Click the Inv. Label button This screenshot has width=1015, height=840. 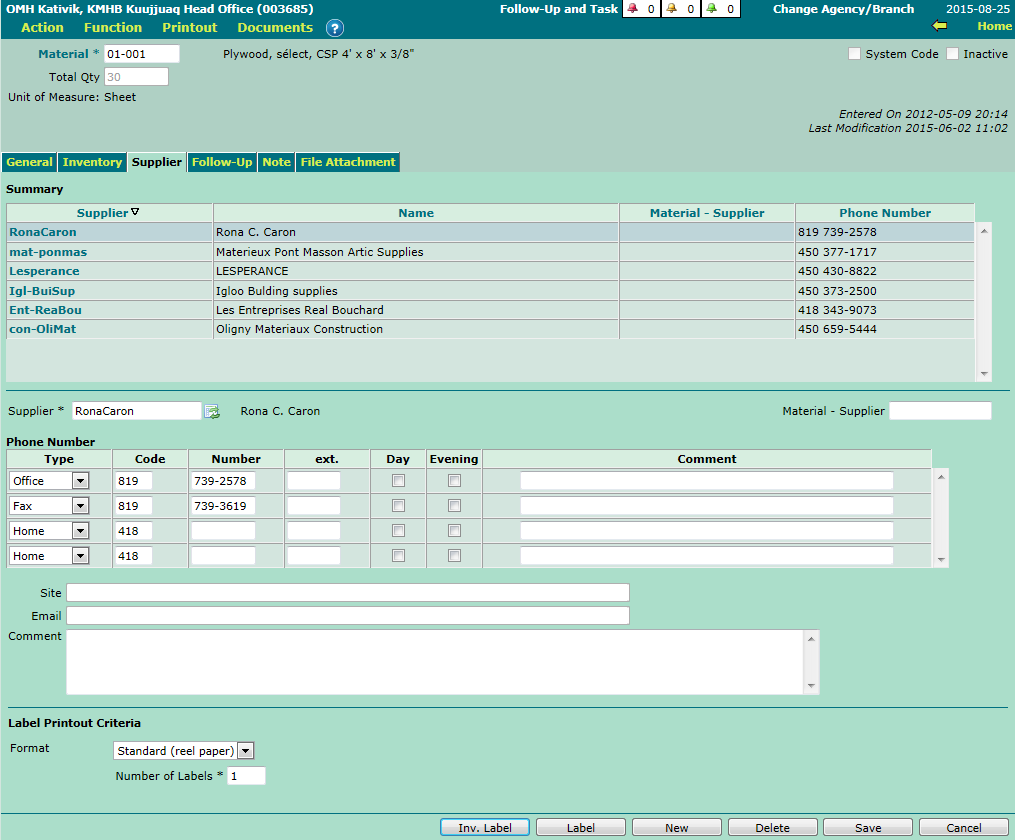coord(485,828)
